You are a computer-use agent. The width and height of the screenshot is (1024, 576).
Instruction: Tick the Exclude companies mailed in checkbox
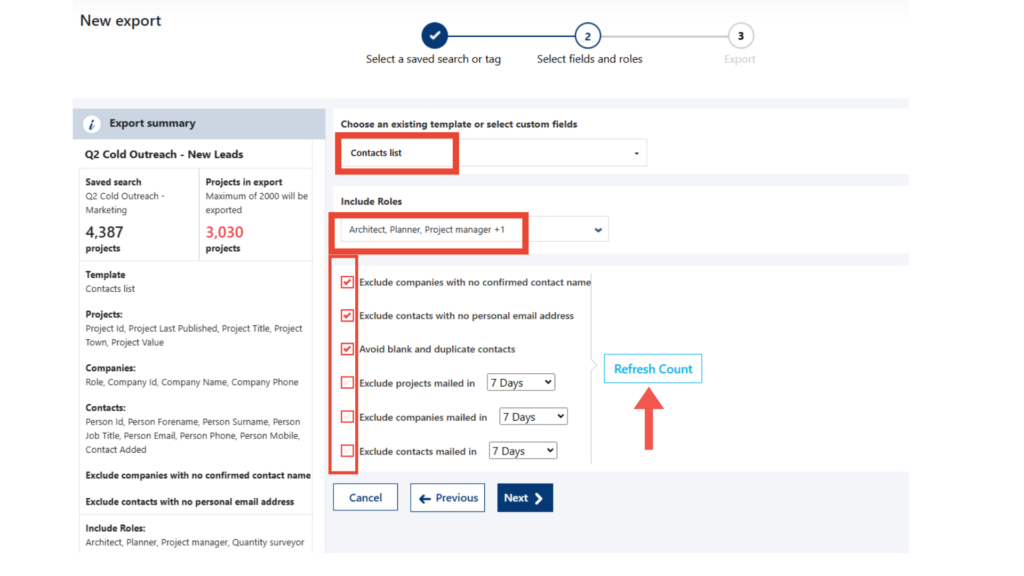click(x=347, y=417)
